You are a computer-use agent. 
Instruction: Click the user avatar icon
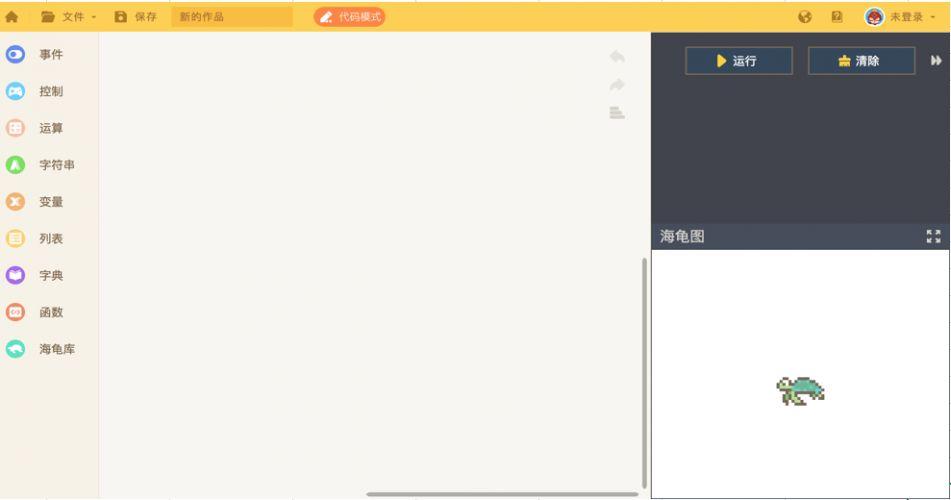click(x=874, y=17)
